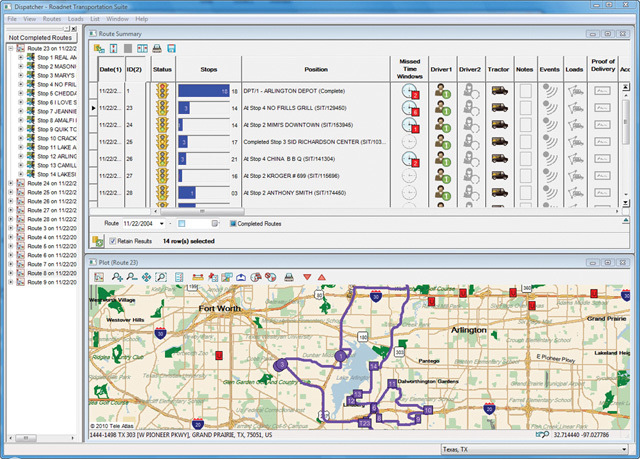This screenshot has width=640, height=459.
Task: Click zoom in magnifier on Plot toolbar
Action: tap(117, 276)
